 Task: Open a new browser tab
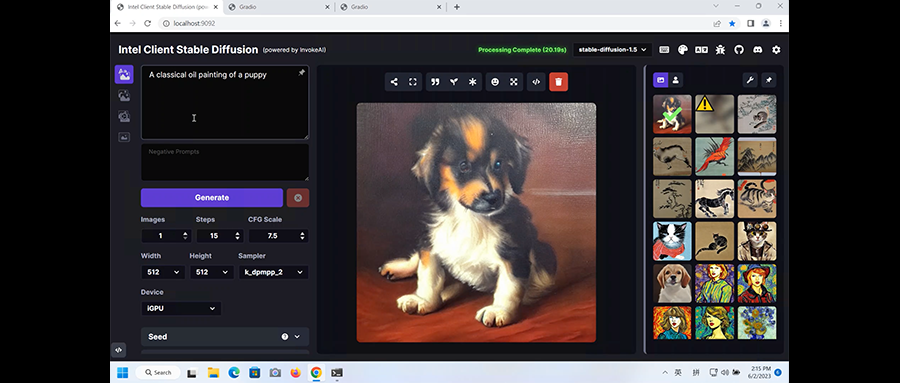pos(457,7)
